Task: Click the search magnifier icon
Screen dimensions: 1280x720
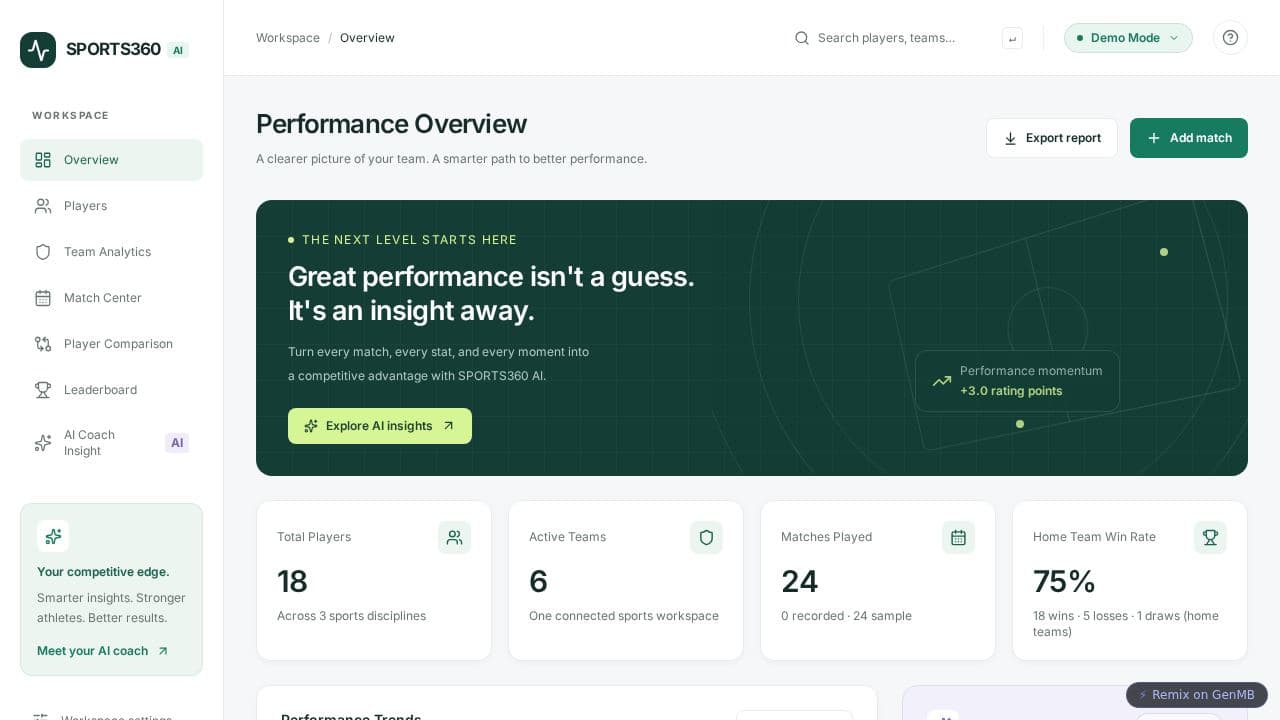Action: (802, 38)
